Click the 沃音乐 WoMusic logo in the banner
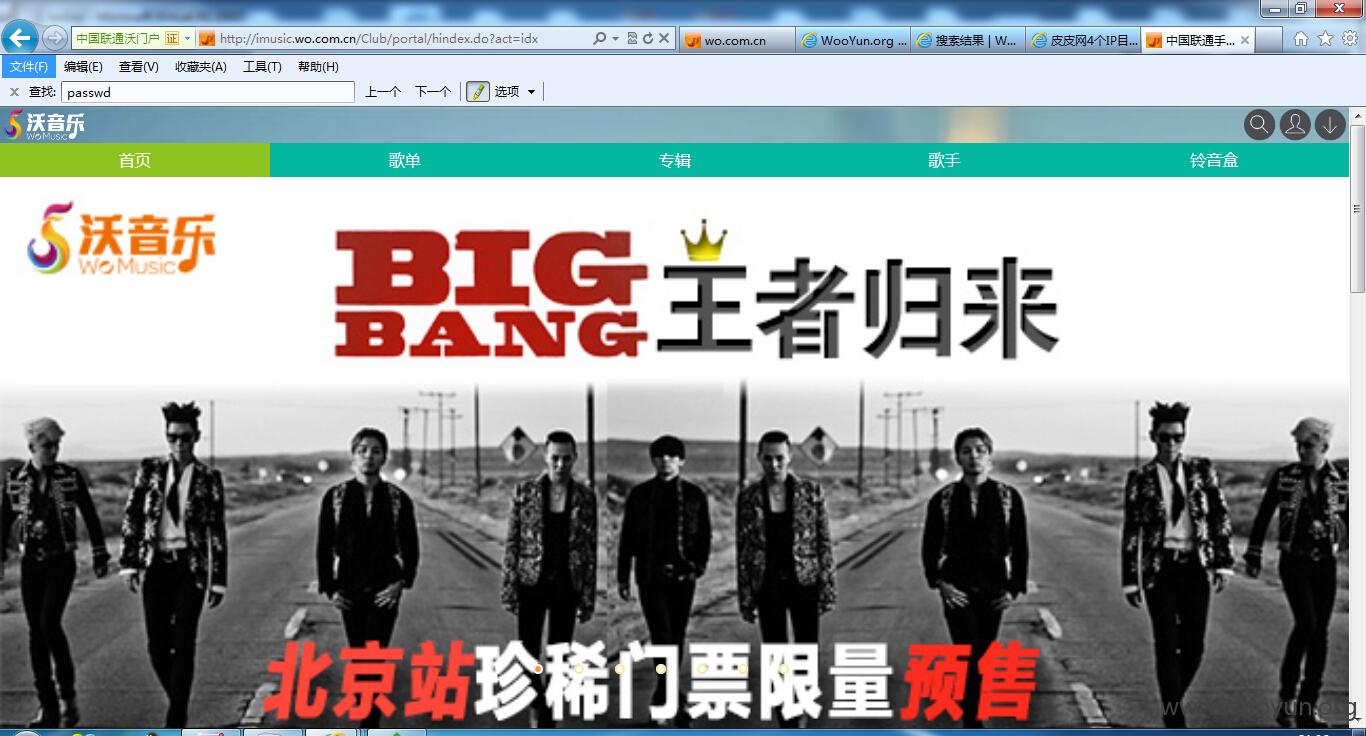This screenshot has width=1366, height=736. click(121, 238)
